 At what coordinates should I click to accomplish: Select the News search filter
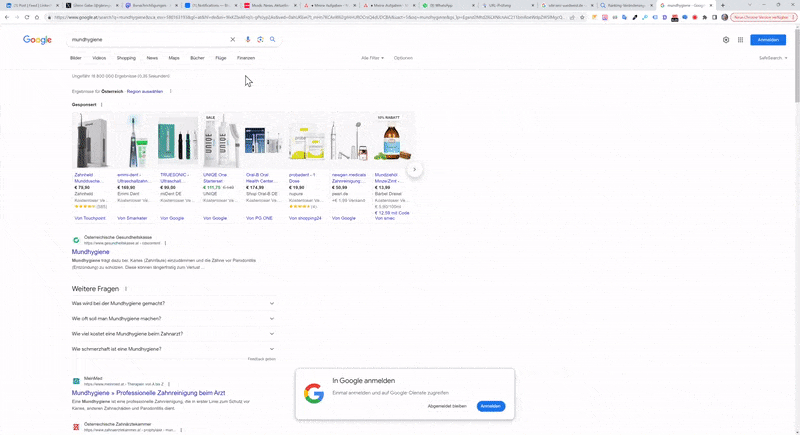point(152,58)
